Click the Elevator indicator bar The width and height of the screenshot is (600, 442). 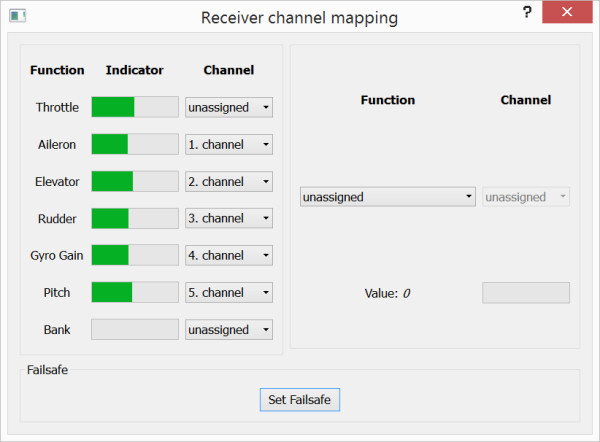point(134,181)
